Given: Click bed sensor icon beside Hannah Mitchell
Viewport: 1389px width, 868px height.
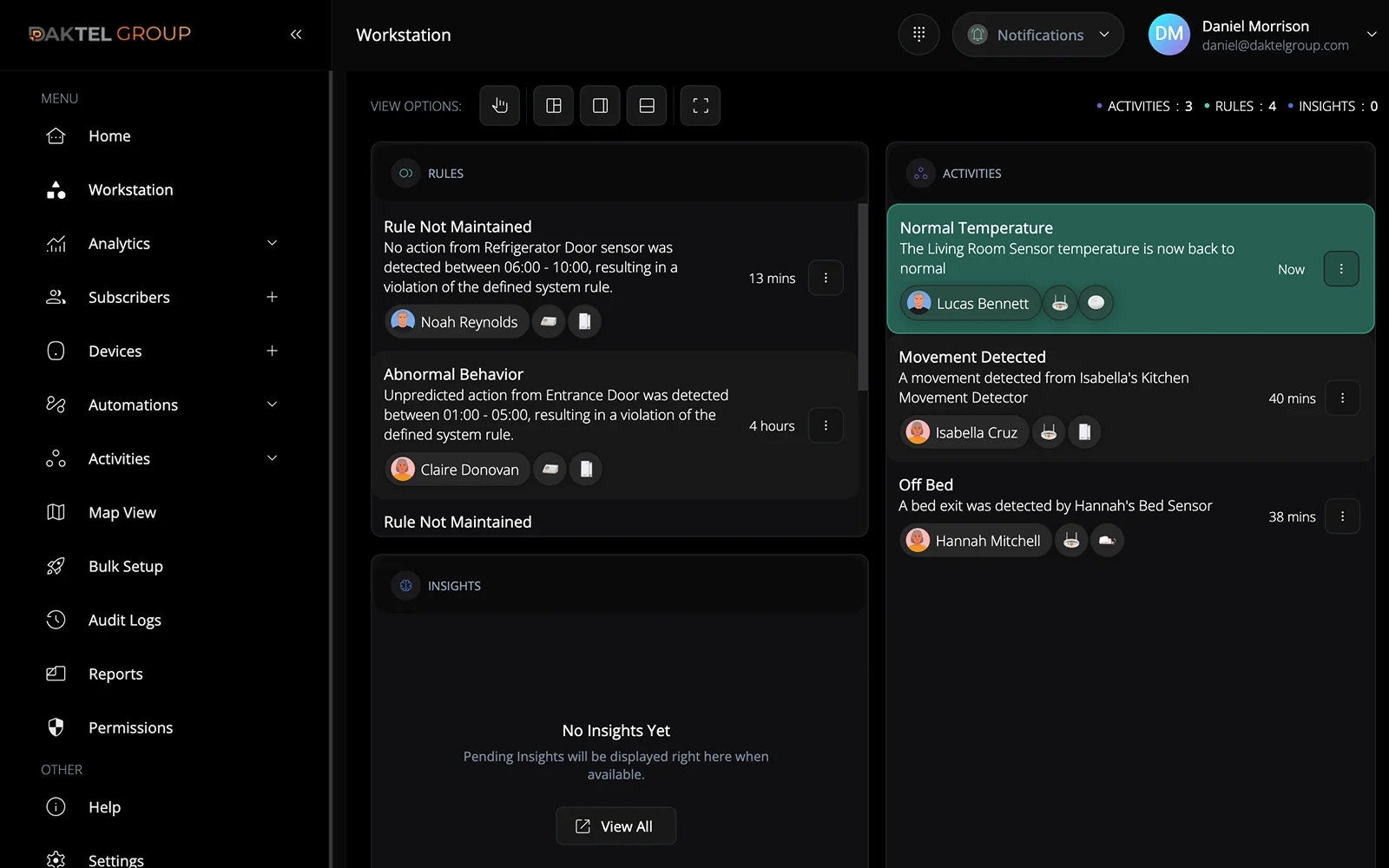Looking at the screenshot, I should pos(1107,541).
